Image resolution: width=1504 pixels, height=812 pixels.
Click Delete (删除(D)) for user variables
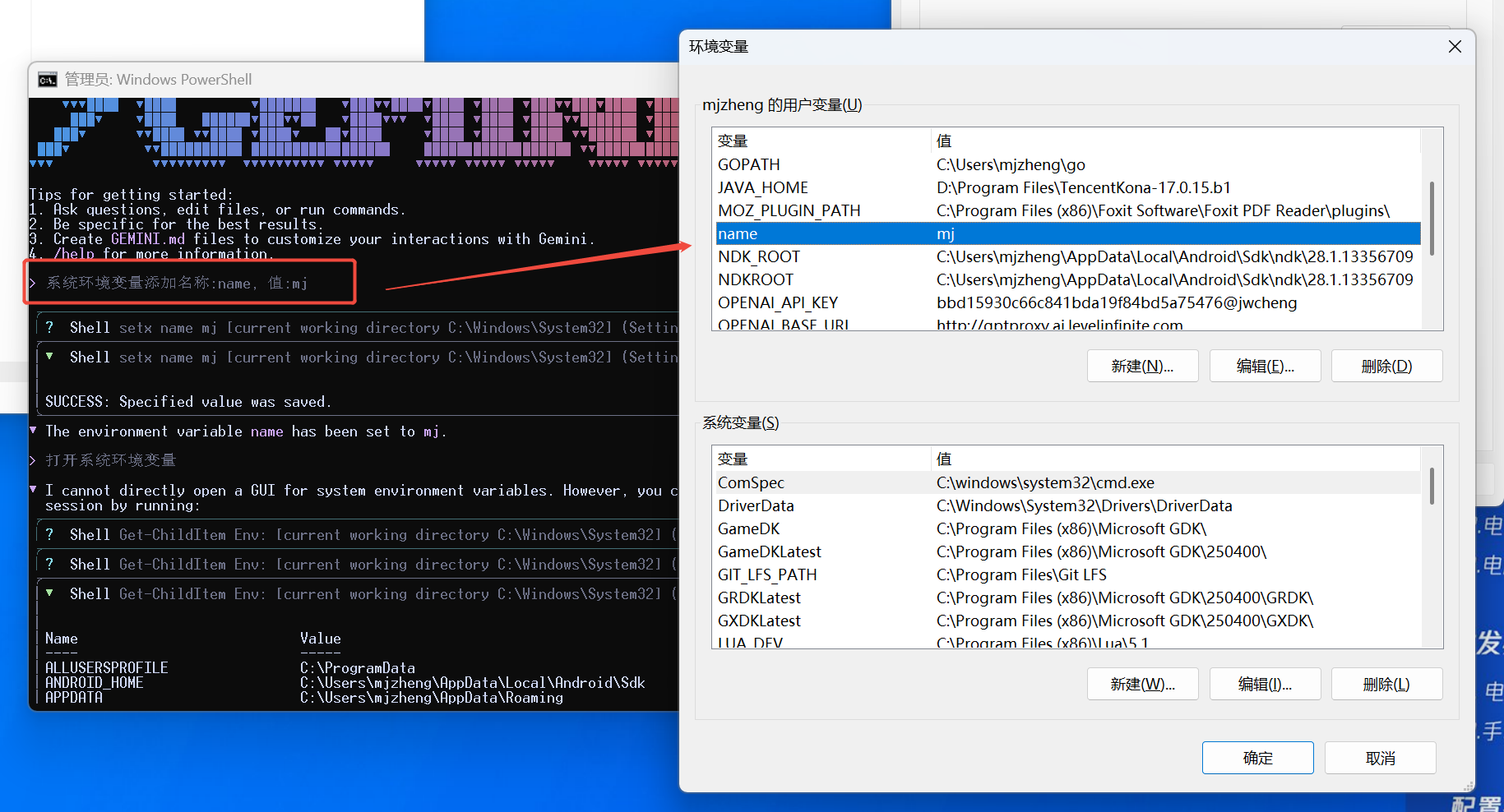(x=1386, y=367)
